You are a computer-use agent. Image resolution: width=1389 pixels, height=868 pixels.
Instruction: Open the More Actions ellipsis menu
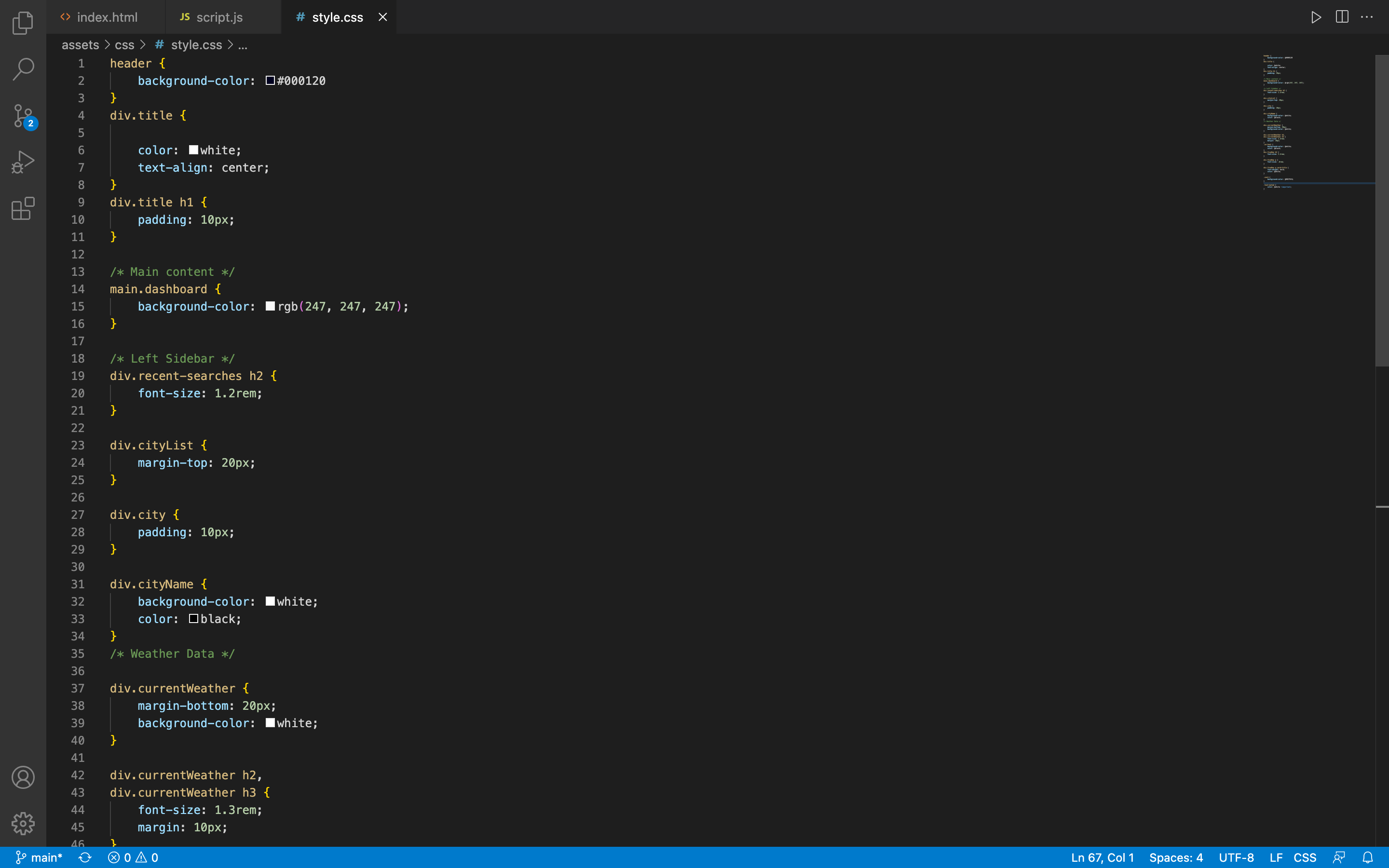click(x=1367, y=17)
